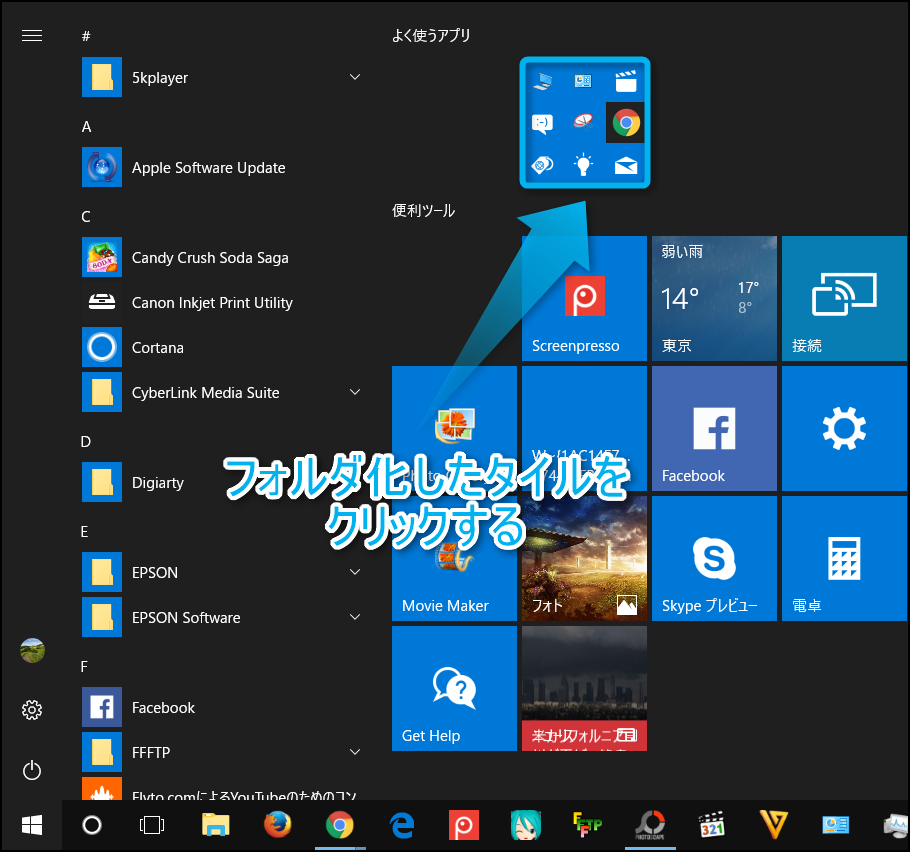
Task: Launch Skype Preview tile
Action: coord(713,558)
